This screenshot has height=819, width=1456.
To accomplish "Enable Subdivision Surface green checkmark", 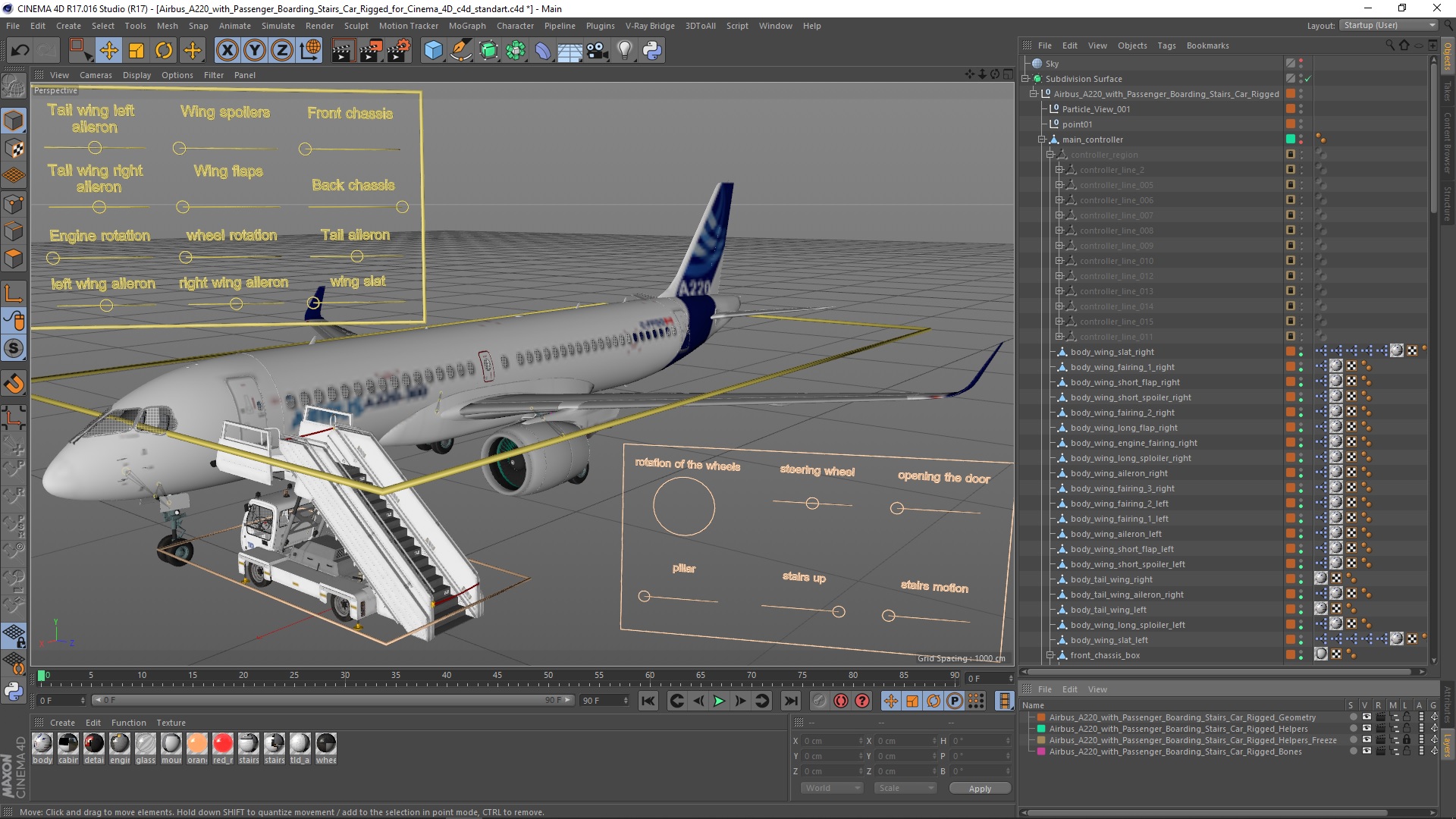I will (1308, 79).
